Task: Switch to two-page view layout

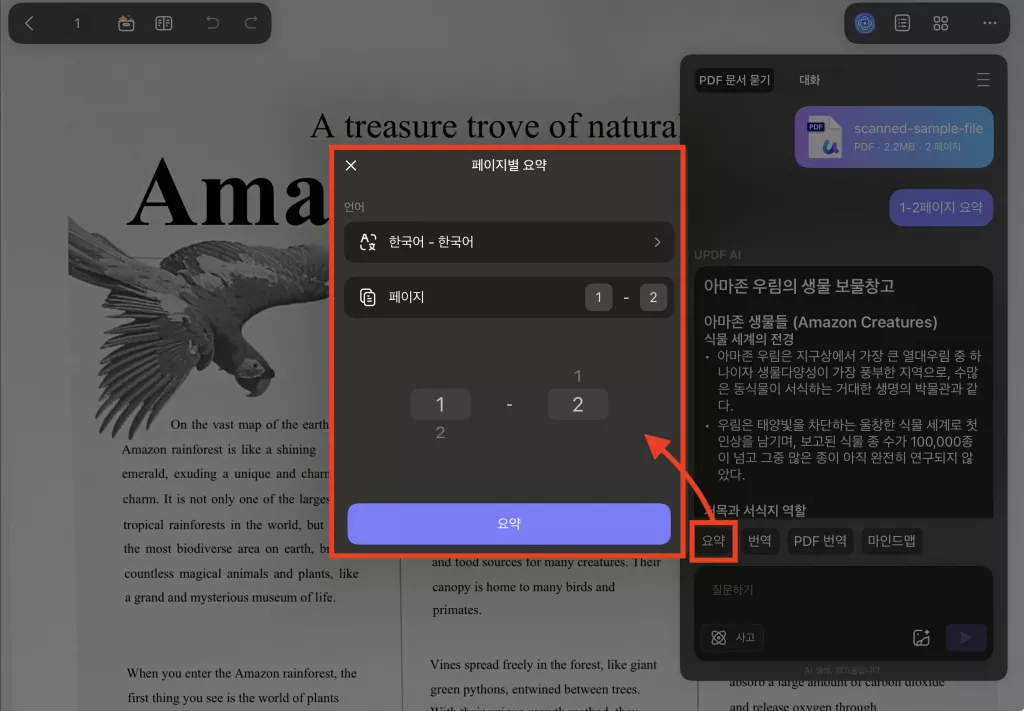Action: pos(164,22)
